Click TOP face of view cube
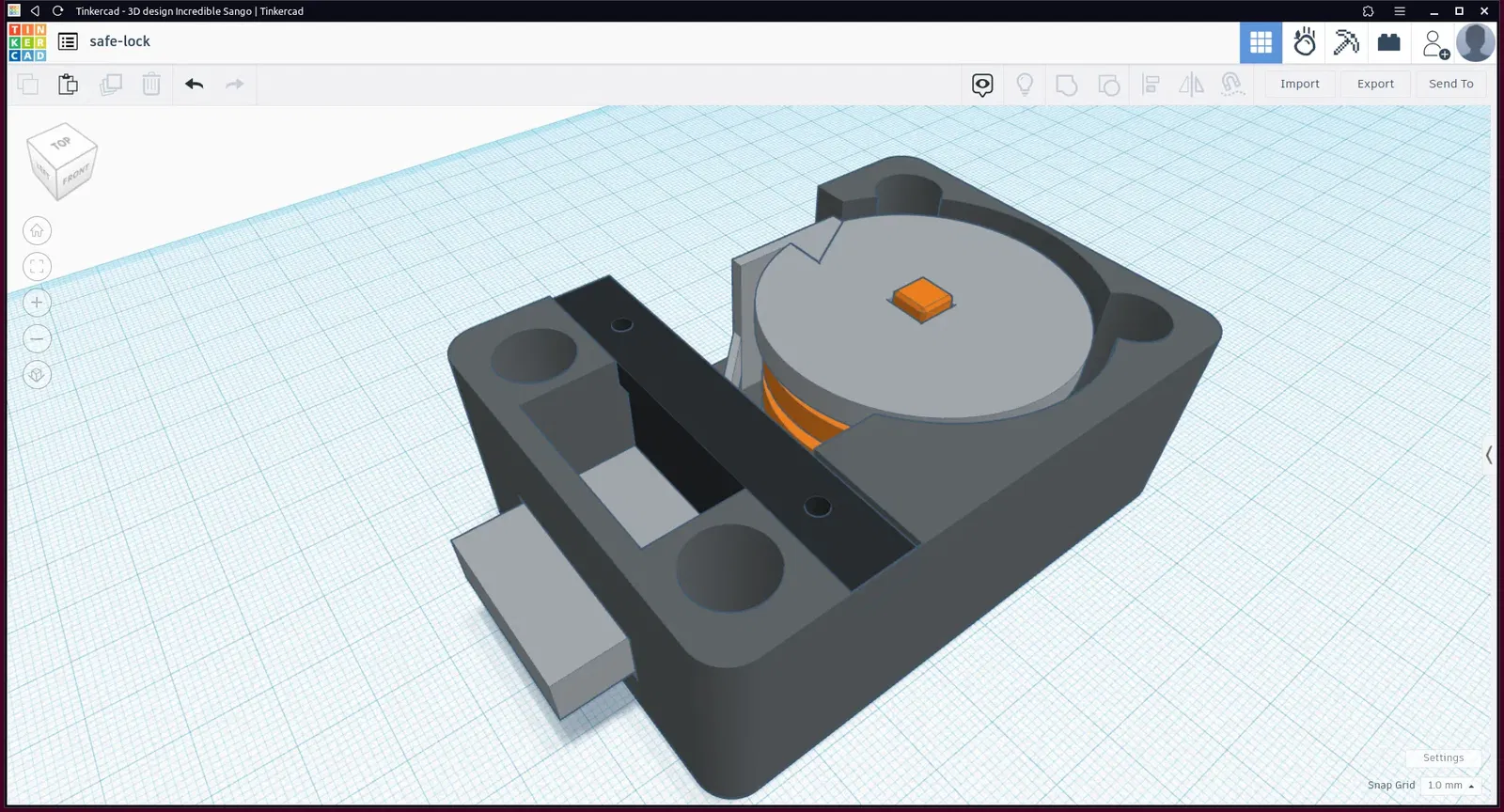 point(61,143)
